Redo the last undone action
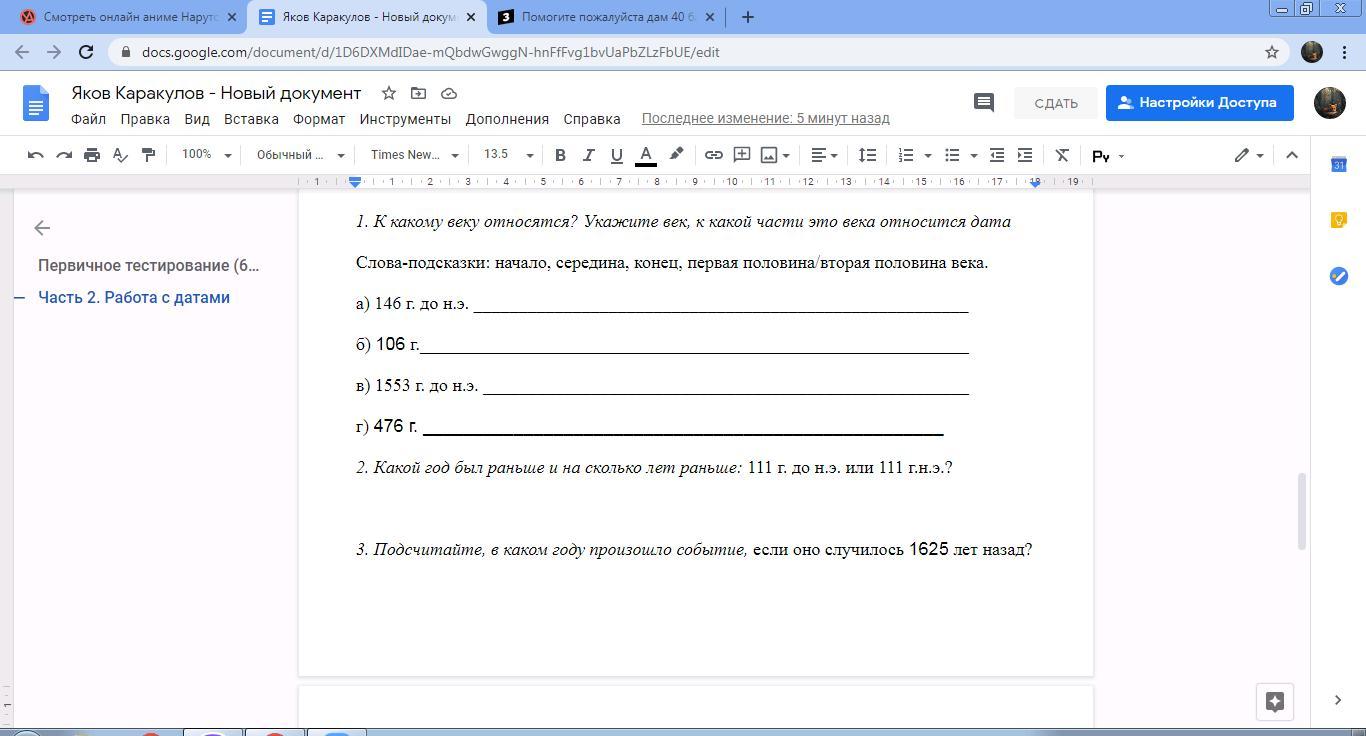The width and height of the screenshot is (1366, 736). (x=64, y=155)
